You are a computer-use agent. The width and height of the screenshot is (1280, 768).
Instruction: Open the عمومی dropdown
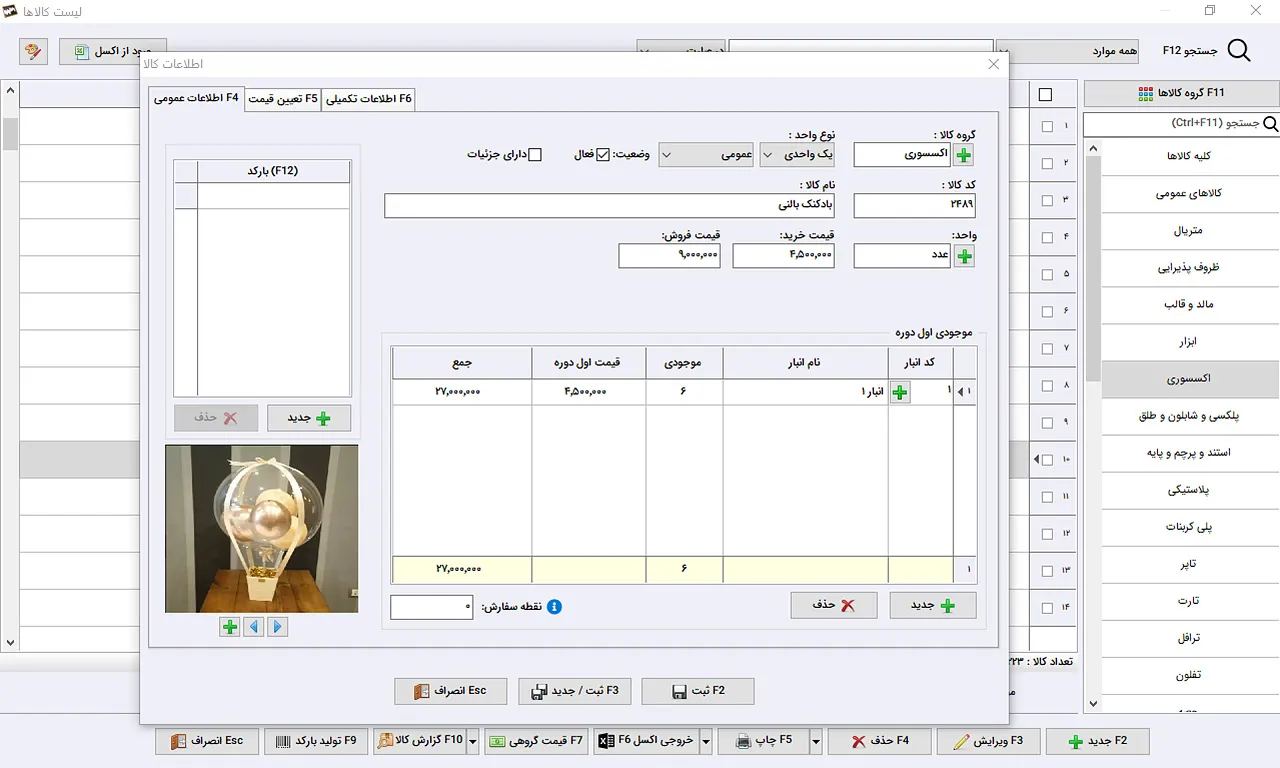706,155
